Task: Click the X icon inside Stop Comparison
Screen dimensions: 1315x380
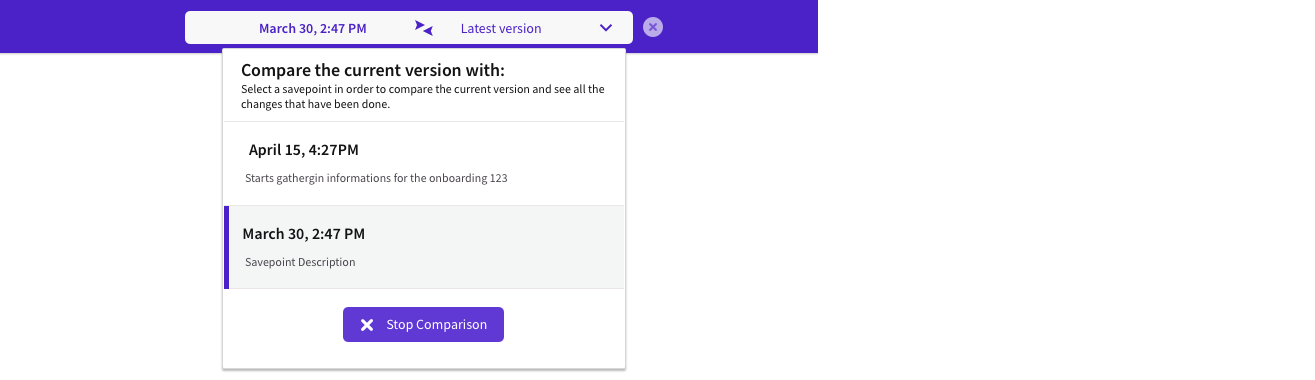Action: (x=367, y=325)
